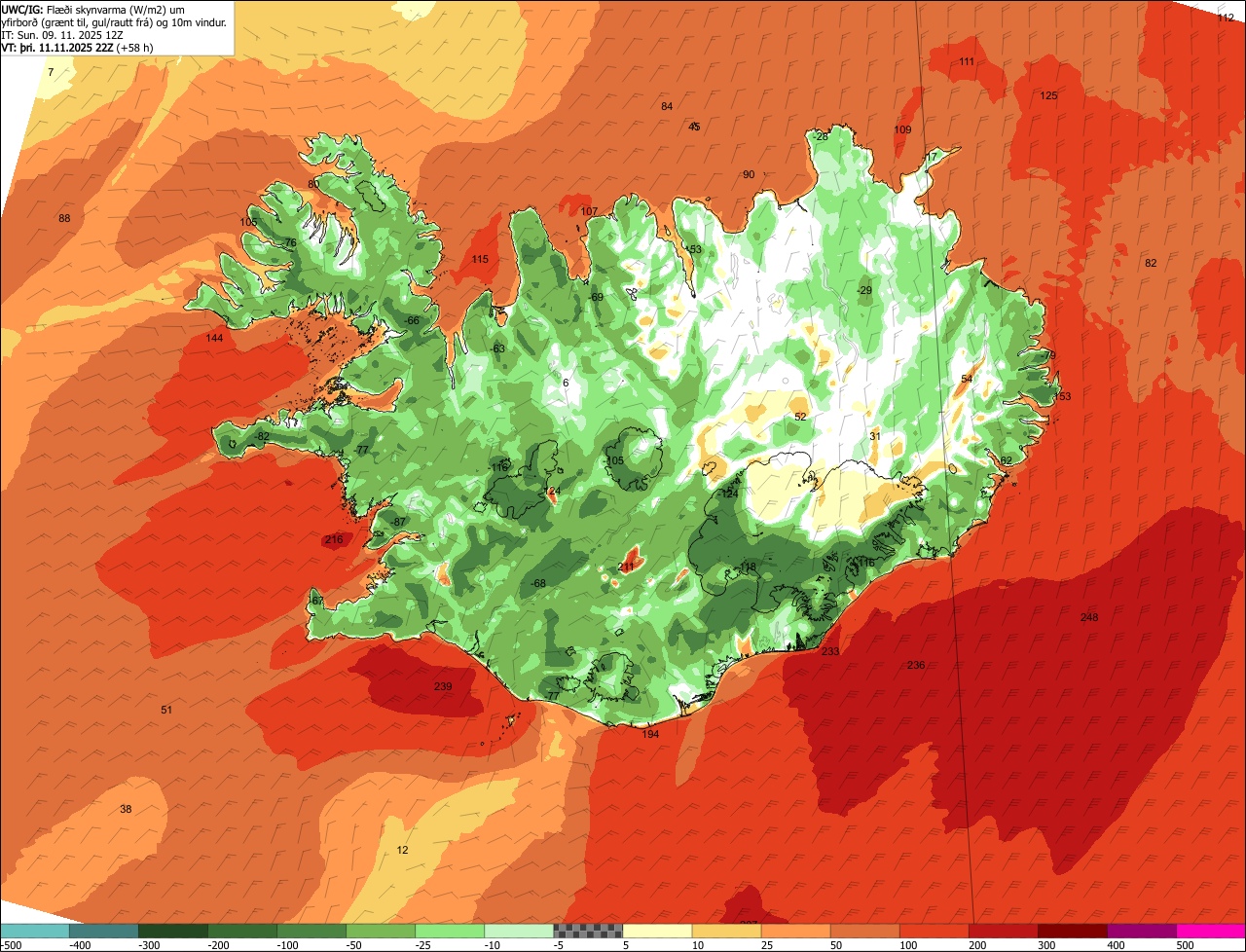This screenshot has height=952, width=1246.
Task: Click the value -29 in northeast Iceland
Action: click(864, 291)
